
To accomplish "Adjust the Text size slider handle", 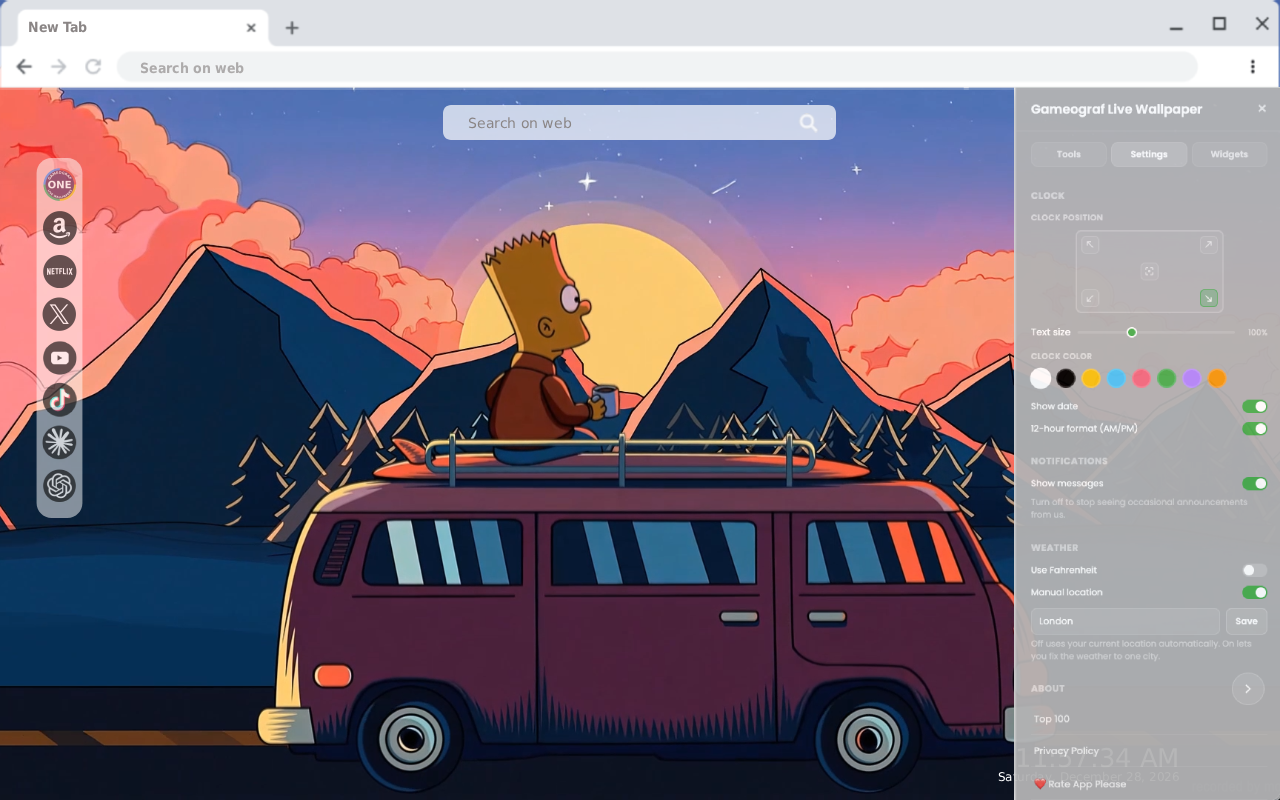I will pyautogui.click(x=1132, y=332).
